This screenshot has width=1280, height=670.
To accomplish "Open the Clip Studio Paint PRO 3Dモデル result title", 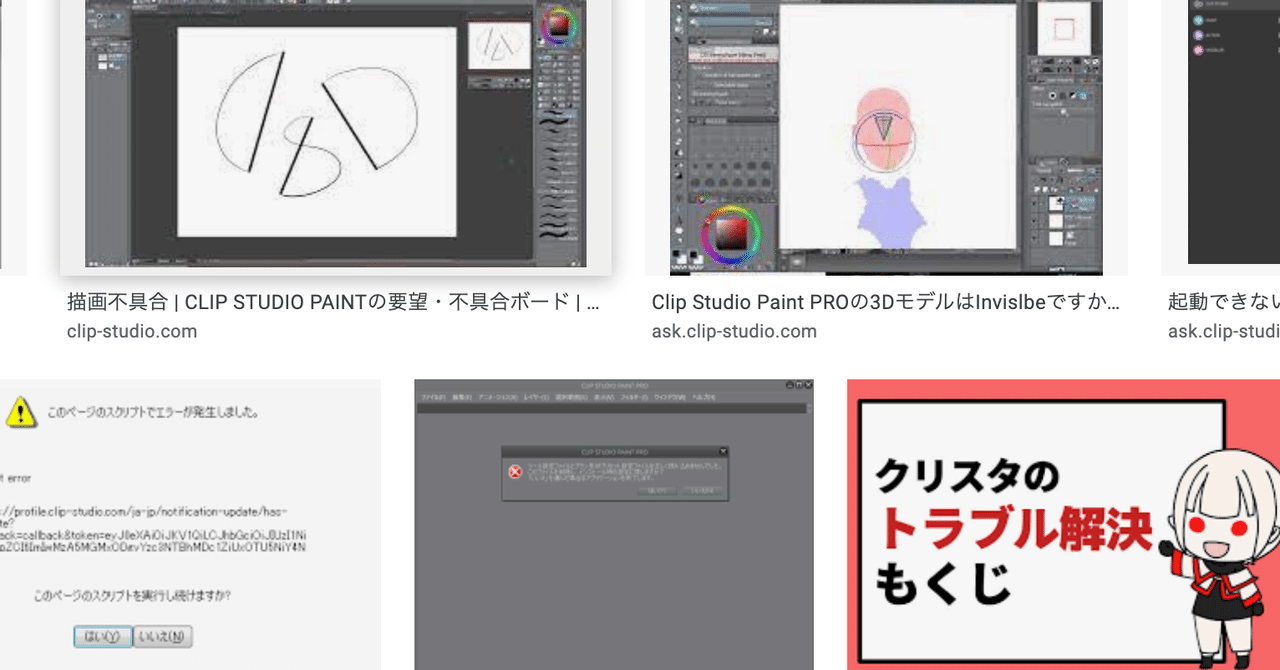I will [886, 302].
